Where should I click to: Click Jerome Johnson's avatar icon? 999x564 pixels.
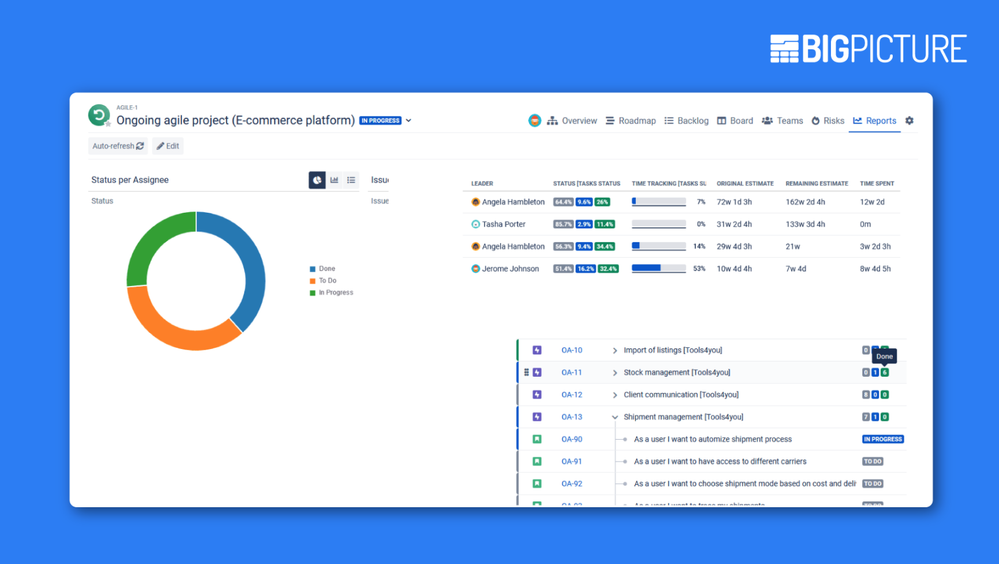[475, 269]
